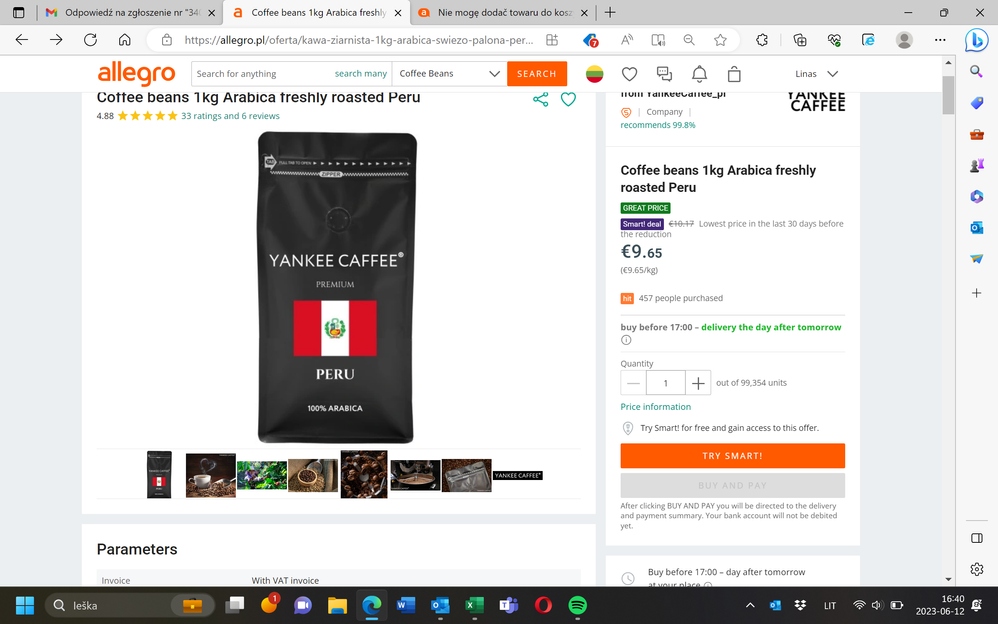Open a new browser tab
The image size is (998, 624).
[610, 13]
